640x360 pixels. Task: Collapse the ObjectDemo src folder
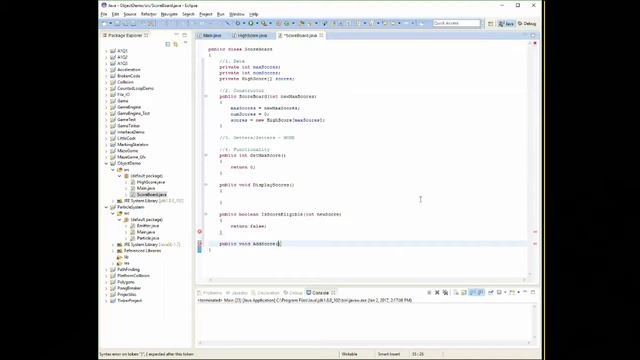pyautogui.click(x=113, y=169)
